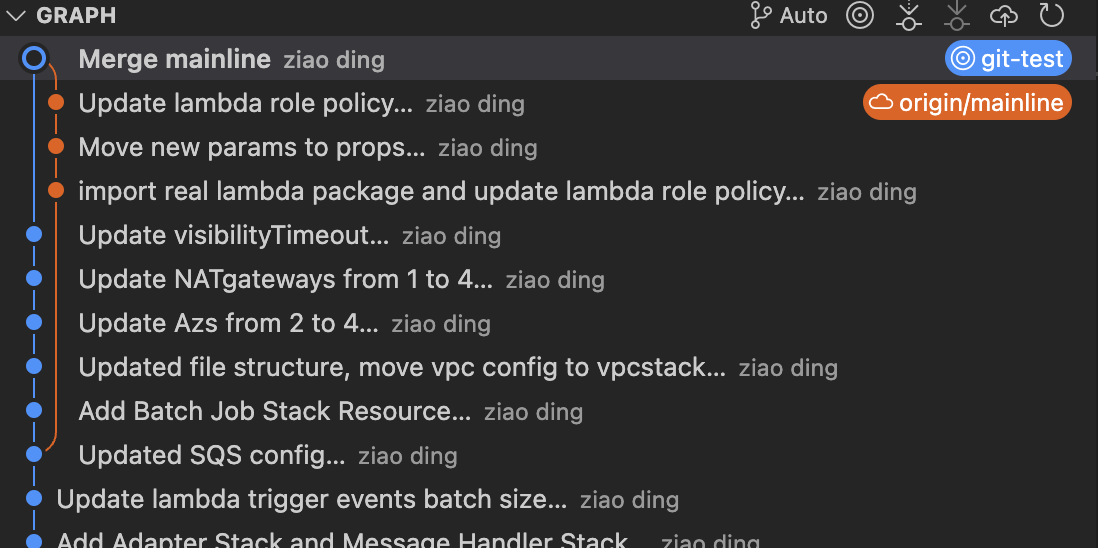
Task: Publish branch with the cloud upload icon
Action: pyautogui.click(x=1003, y=15)
